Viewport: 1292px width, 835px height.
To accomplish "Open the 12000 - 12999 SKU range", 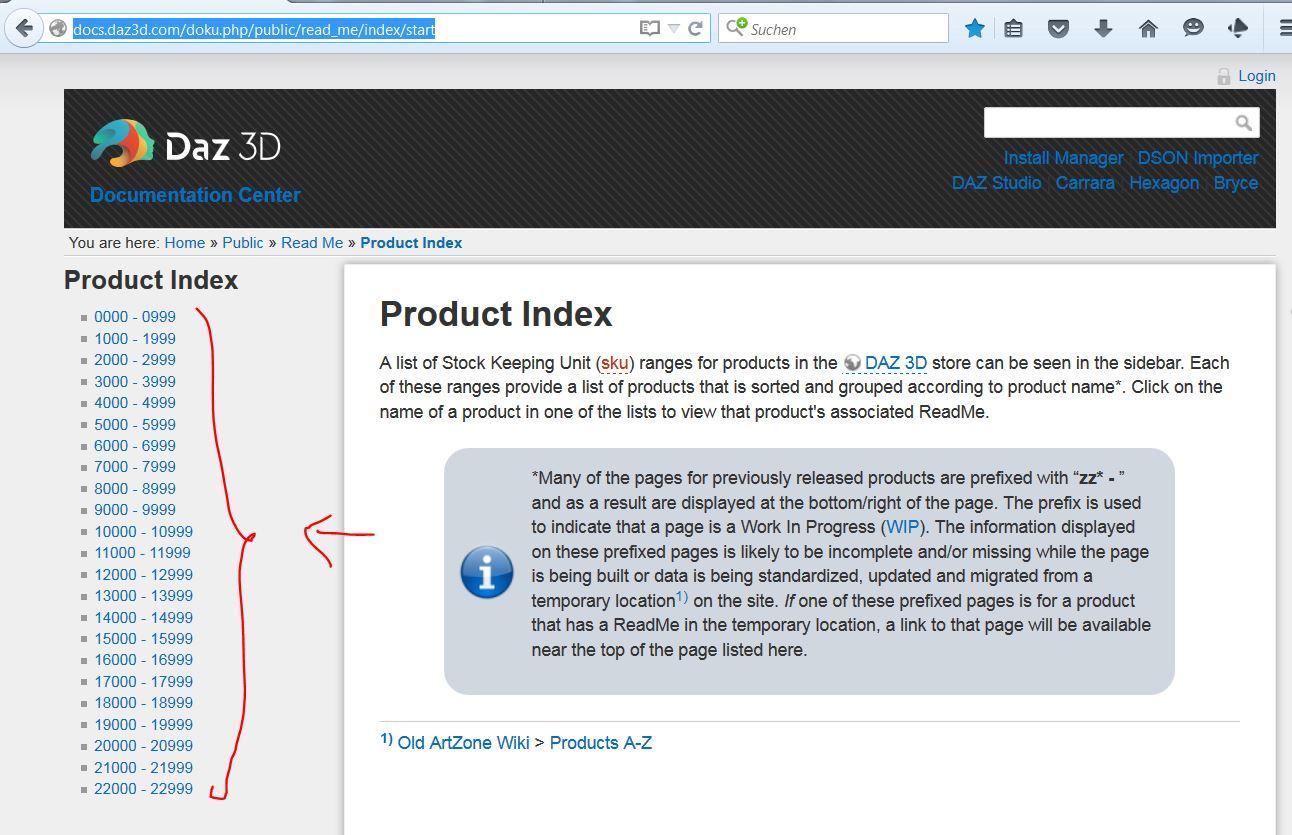I will pyautogui.click(x=144, y=575).
